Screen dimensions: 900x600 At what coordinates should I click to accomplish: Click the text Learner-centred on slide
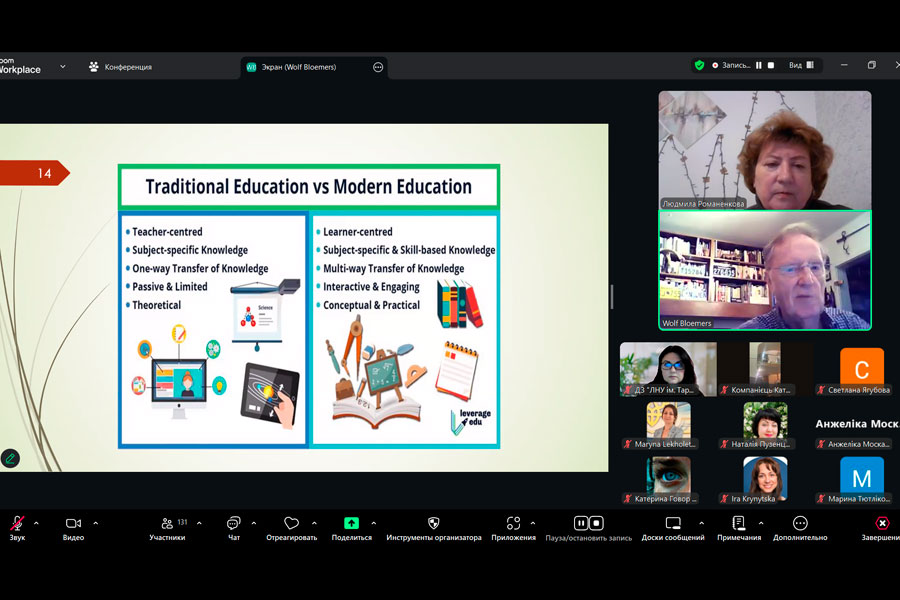tap(358, 232)
